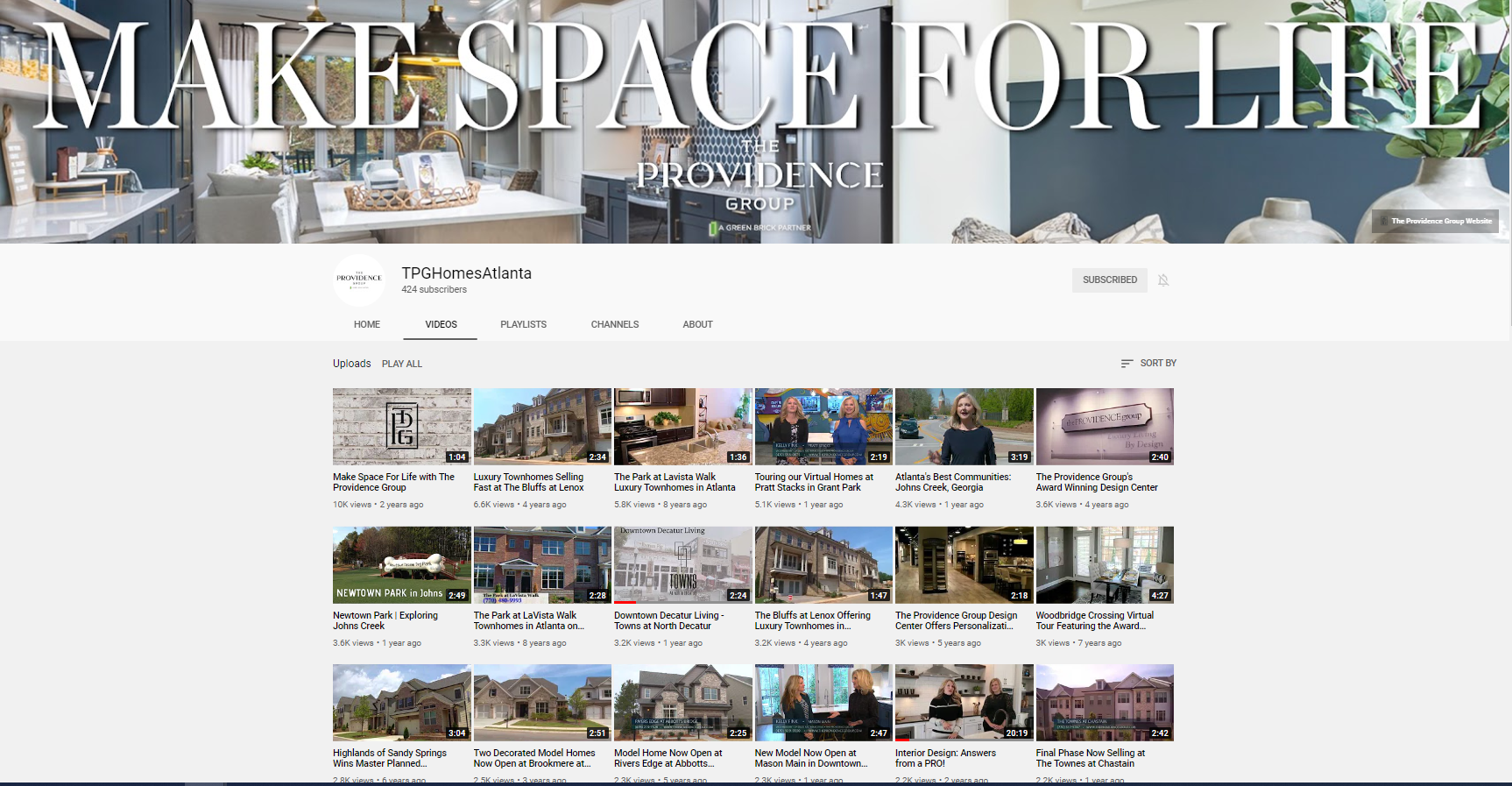
Task: Open Downtown Decatur Living video thumbnail
Action: click(682, 565)
